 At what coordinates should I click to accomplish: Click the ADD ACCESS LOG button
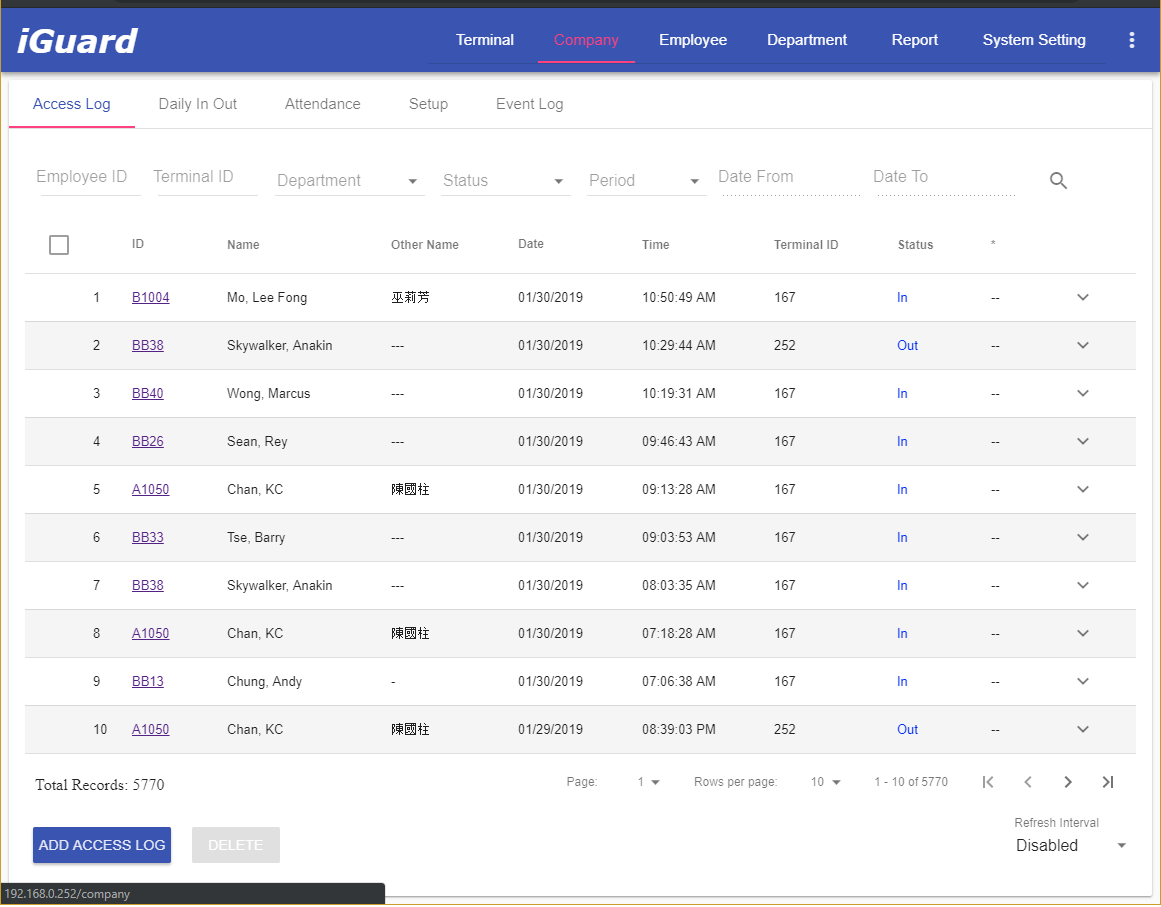(x=102, y=846)
